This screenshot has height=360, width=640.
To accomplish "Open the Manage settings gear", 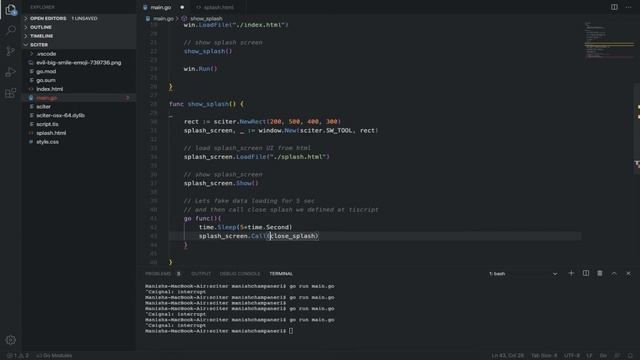I will (x=11, y=340).
